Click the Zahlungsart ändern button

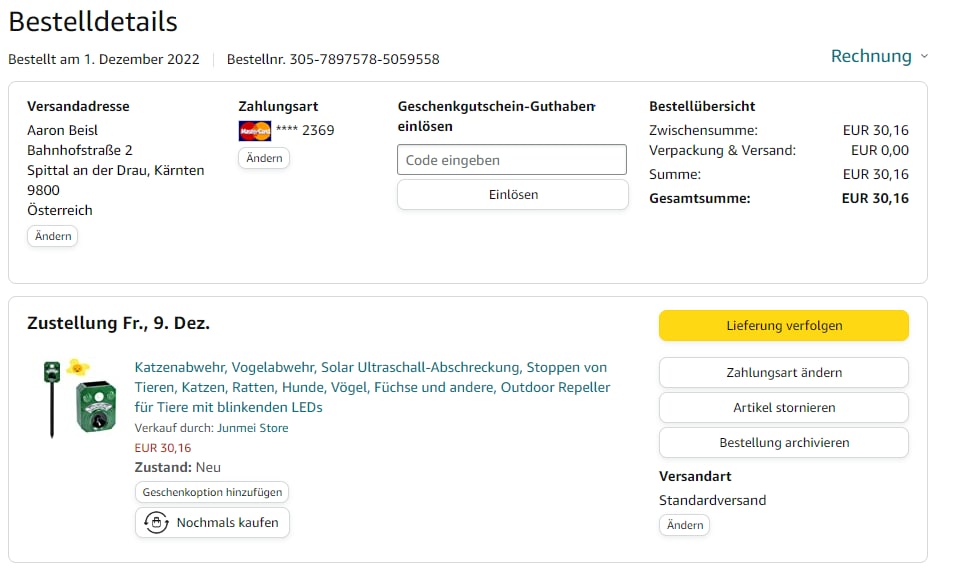[x=783, y=372]
